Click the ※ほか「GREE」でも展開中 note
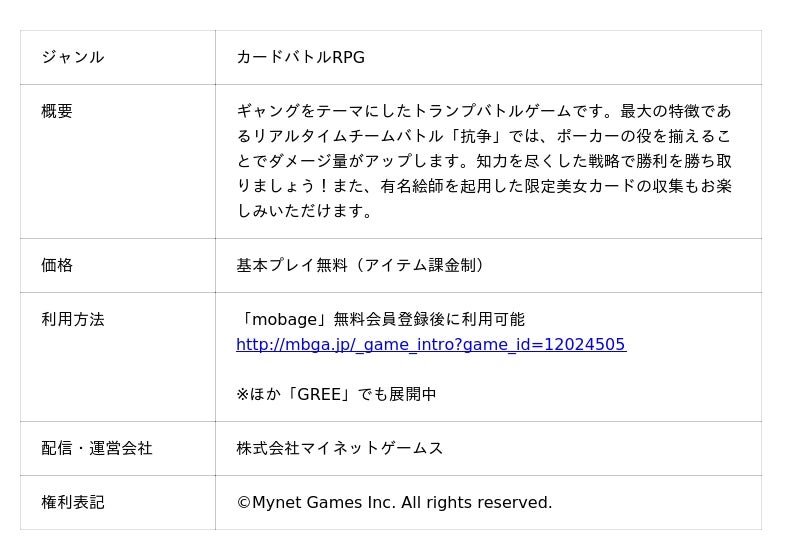This screenshot has width=800, height=560. (336, 394)
